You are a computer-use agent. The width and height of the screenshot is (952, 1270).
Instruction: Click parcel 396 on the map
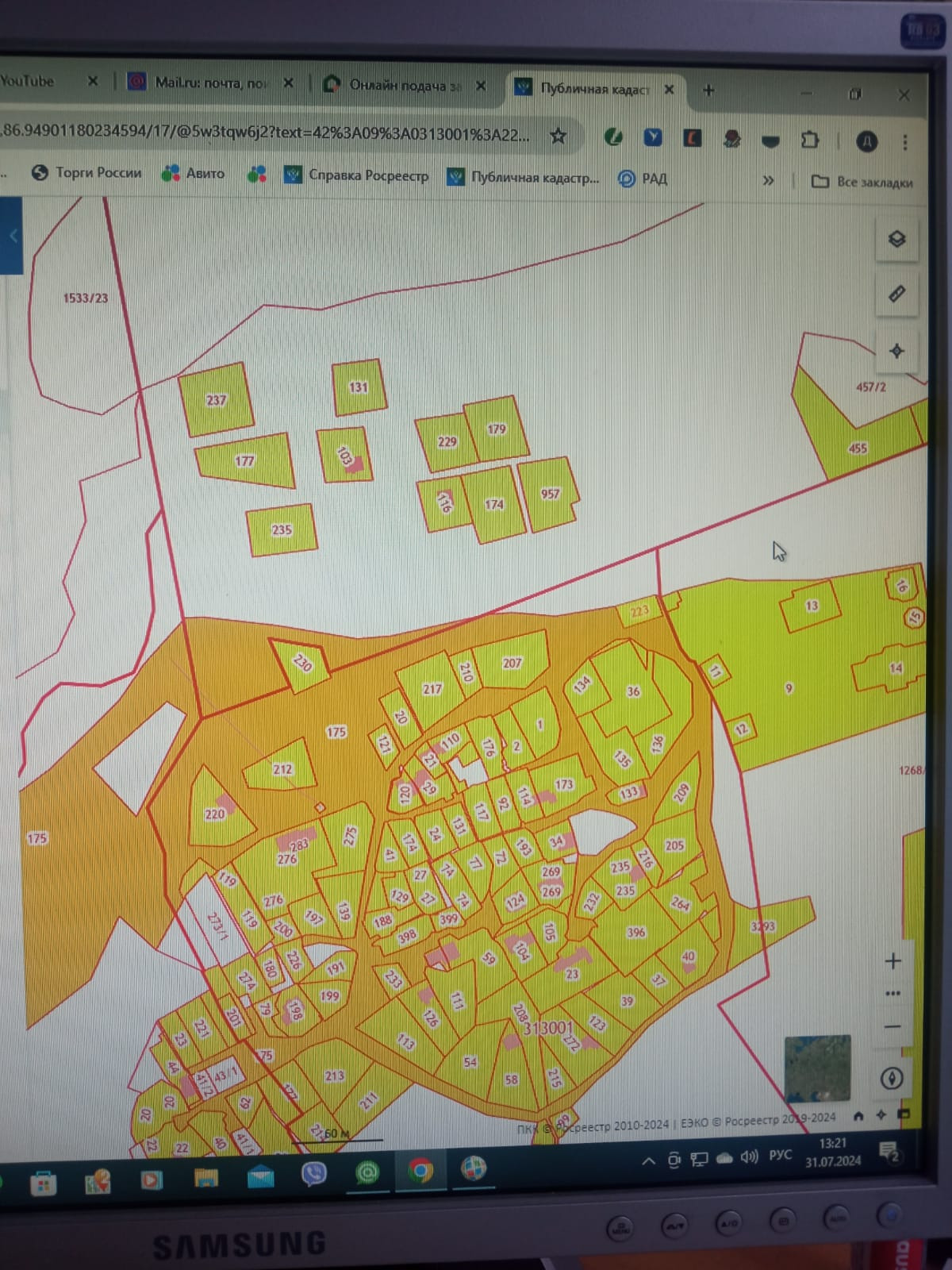(635, 933)
